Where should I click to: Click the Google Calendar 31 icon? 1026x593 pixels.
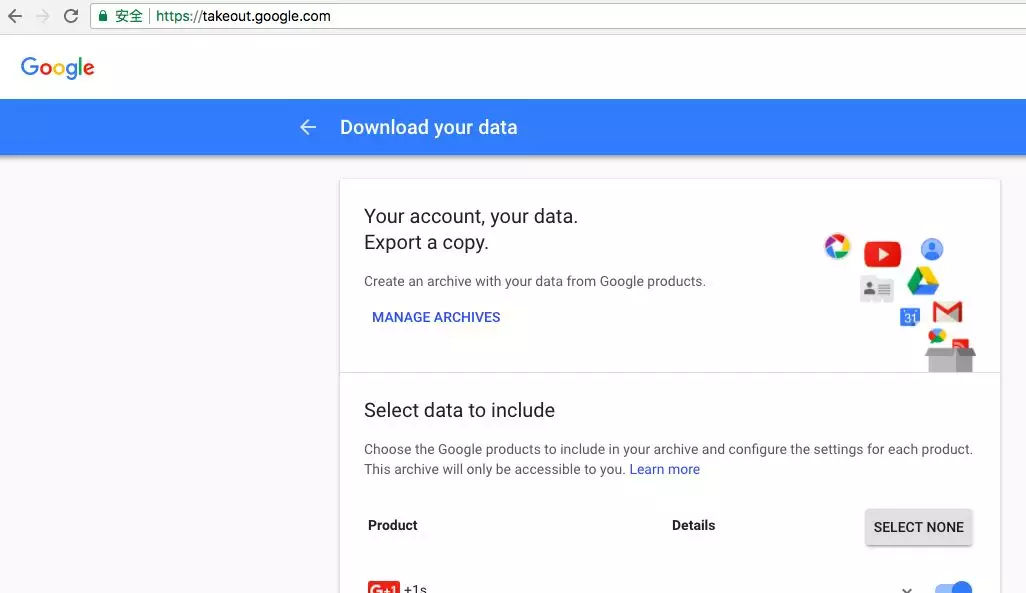[x=910, y=317]
